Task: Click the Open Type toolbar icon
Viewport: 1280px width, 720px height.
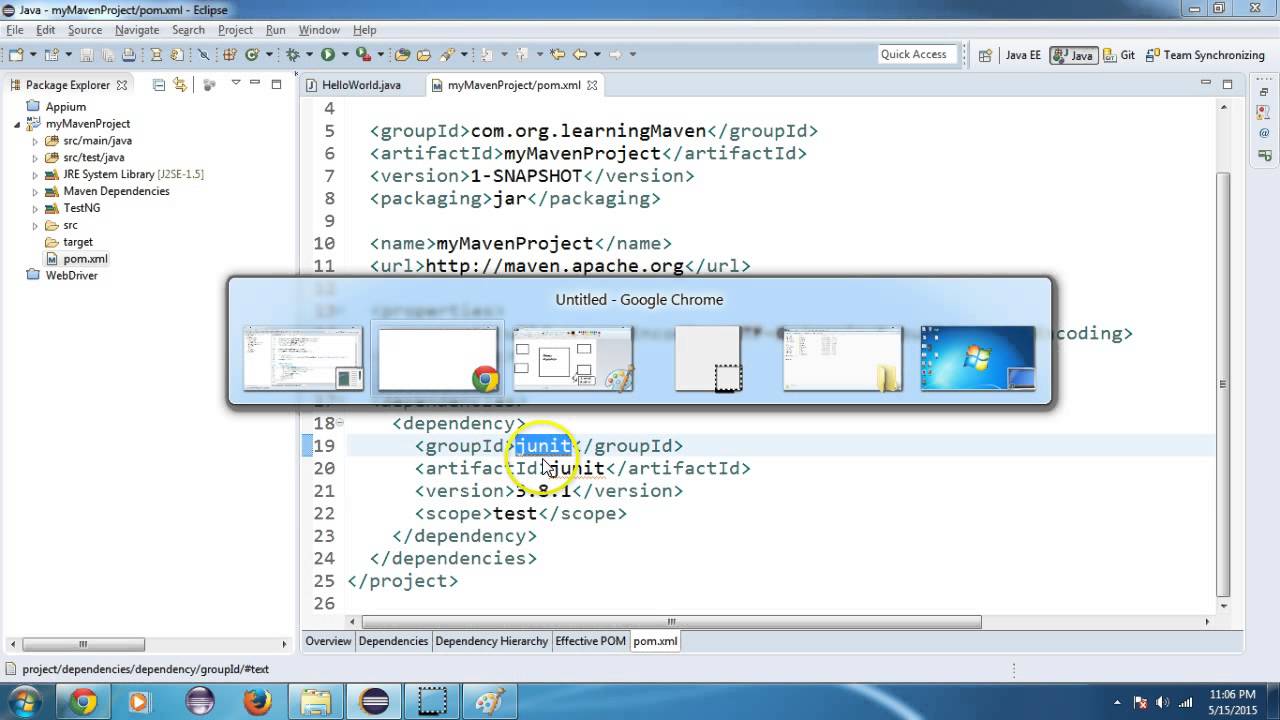Action: (x=402, y=54)
